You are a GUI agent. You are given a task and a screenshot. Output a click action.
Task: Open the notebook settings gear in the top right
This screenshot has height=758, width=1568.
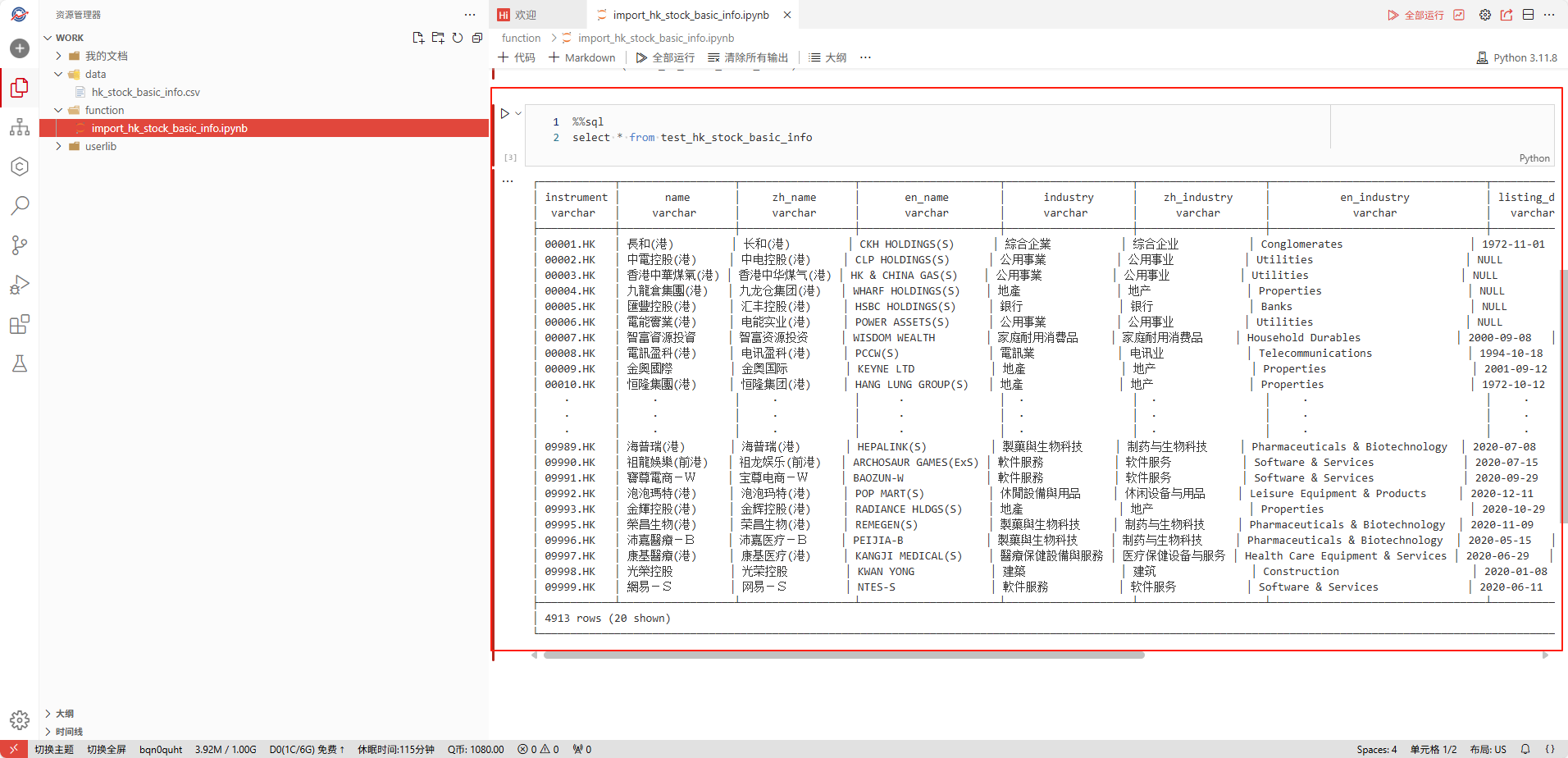[1485, 15]
